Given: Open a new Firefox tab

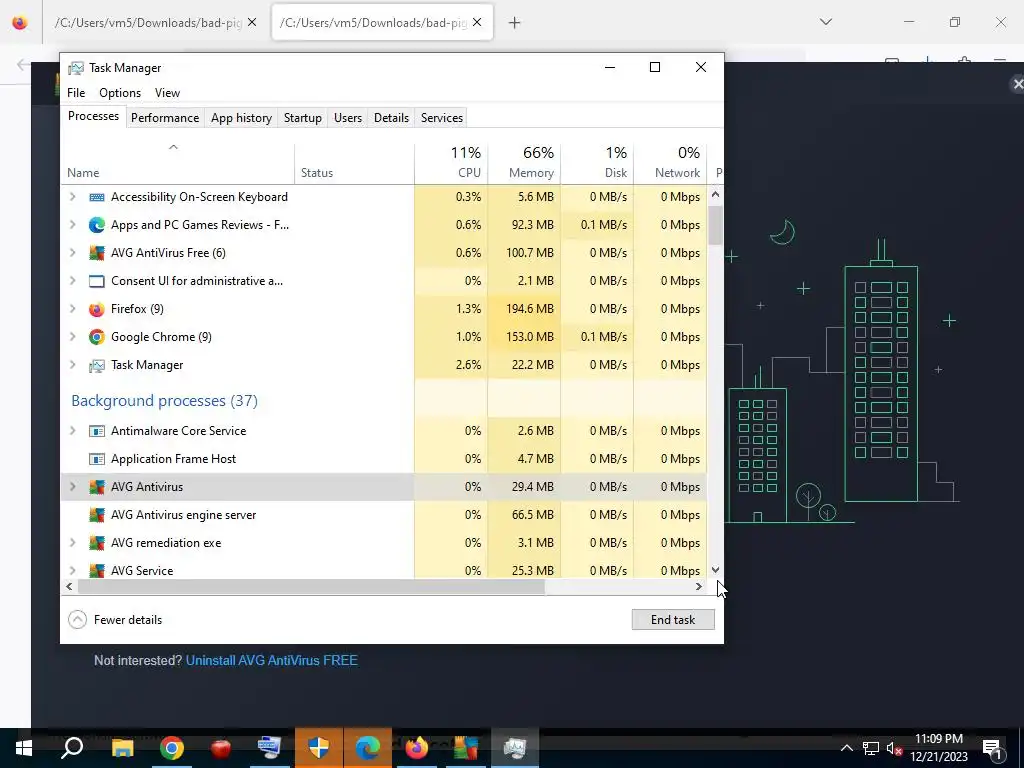Looking at the screenshot, I should [x=515, y=23].
